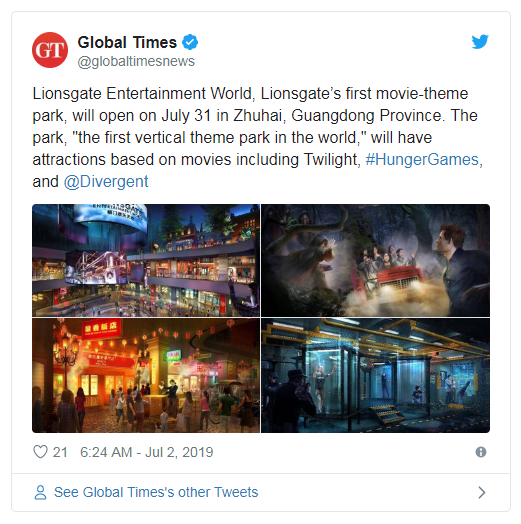
Task: Like the tweet via the heart icon
Action: click(40, 452)
